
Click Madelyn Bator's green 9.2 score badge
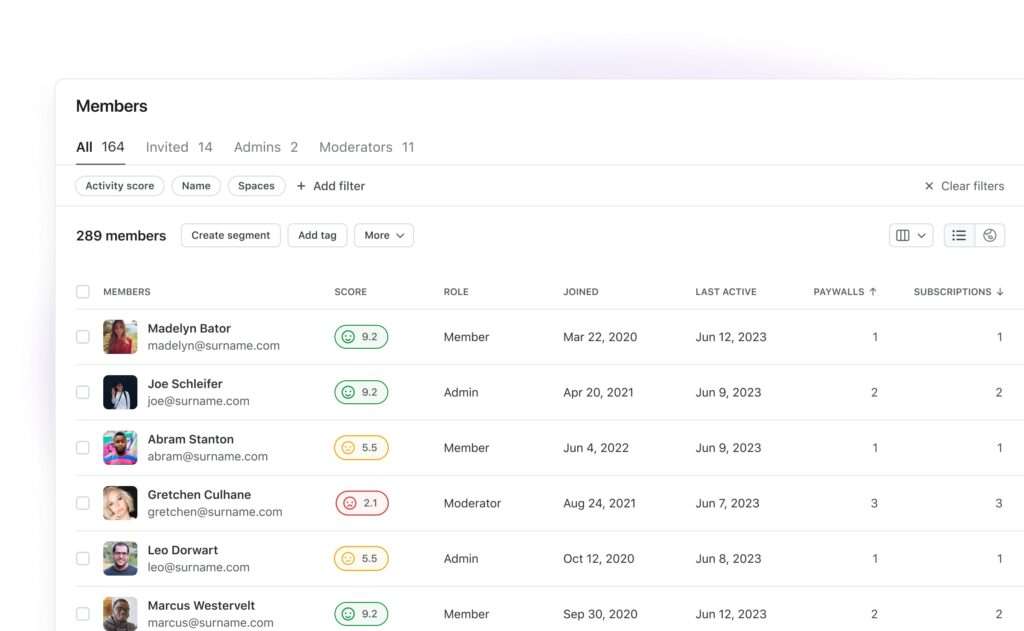(361, 337)
